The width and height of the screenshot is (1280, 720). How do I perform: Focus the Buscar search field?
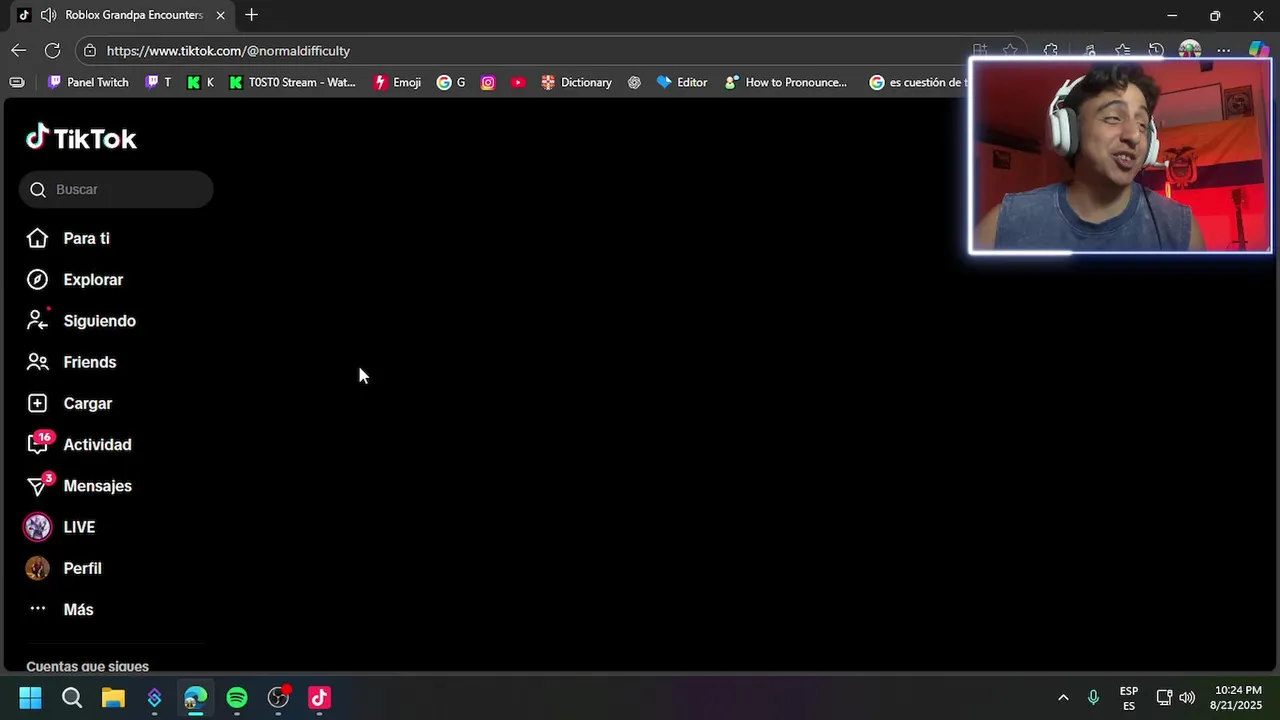point(116,189)
